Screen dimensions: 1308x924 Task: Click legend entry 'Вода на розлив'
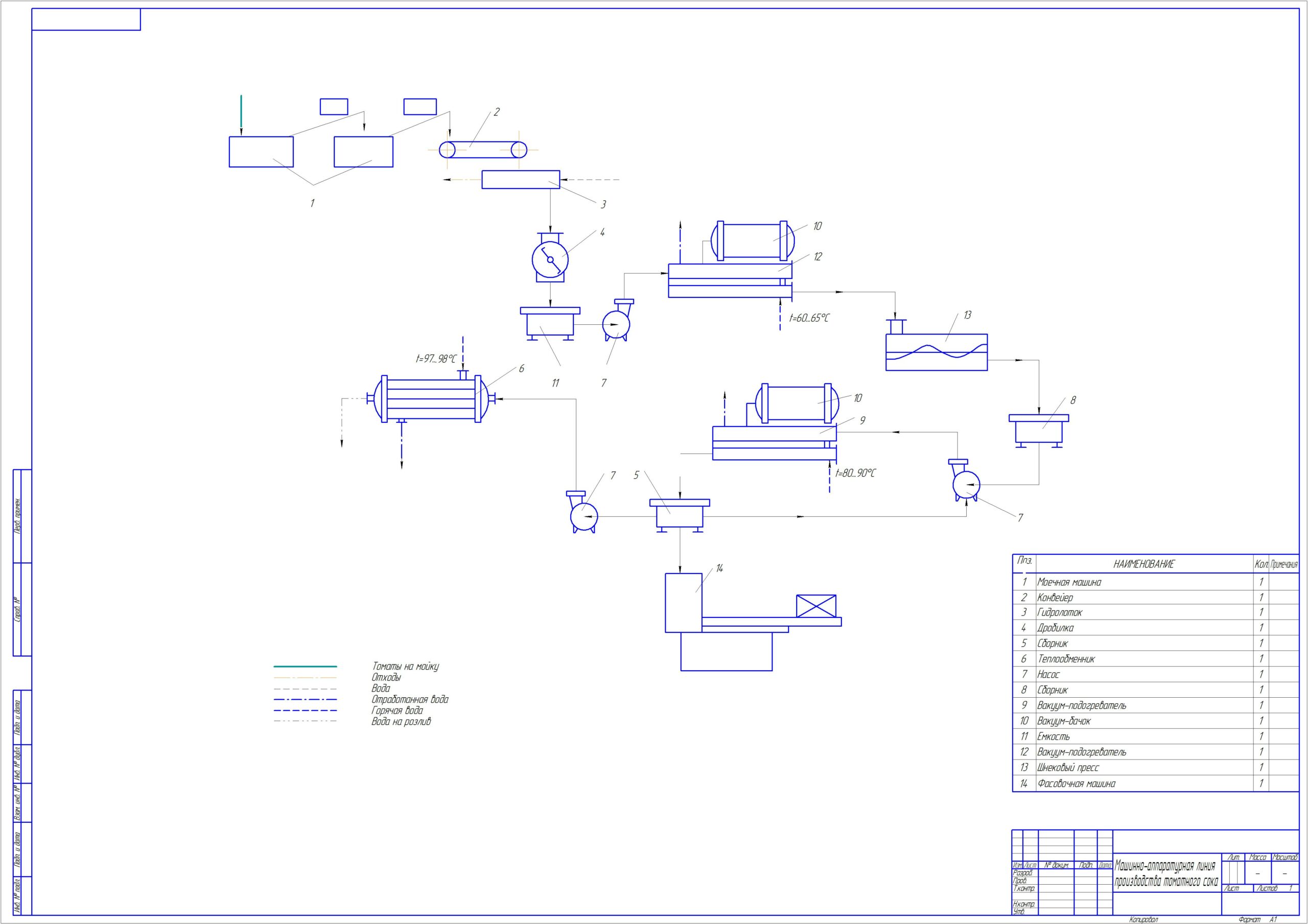(401, 721)
